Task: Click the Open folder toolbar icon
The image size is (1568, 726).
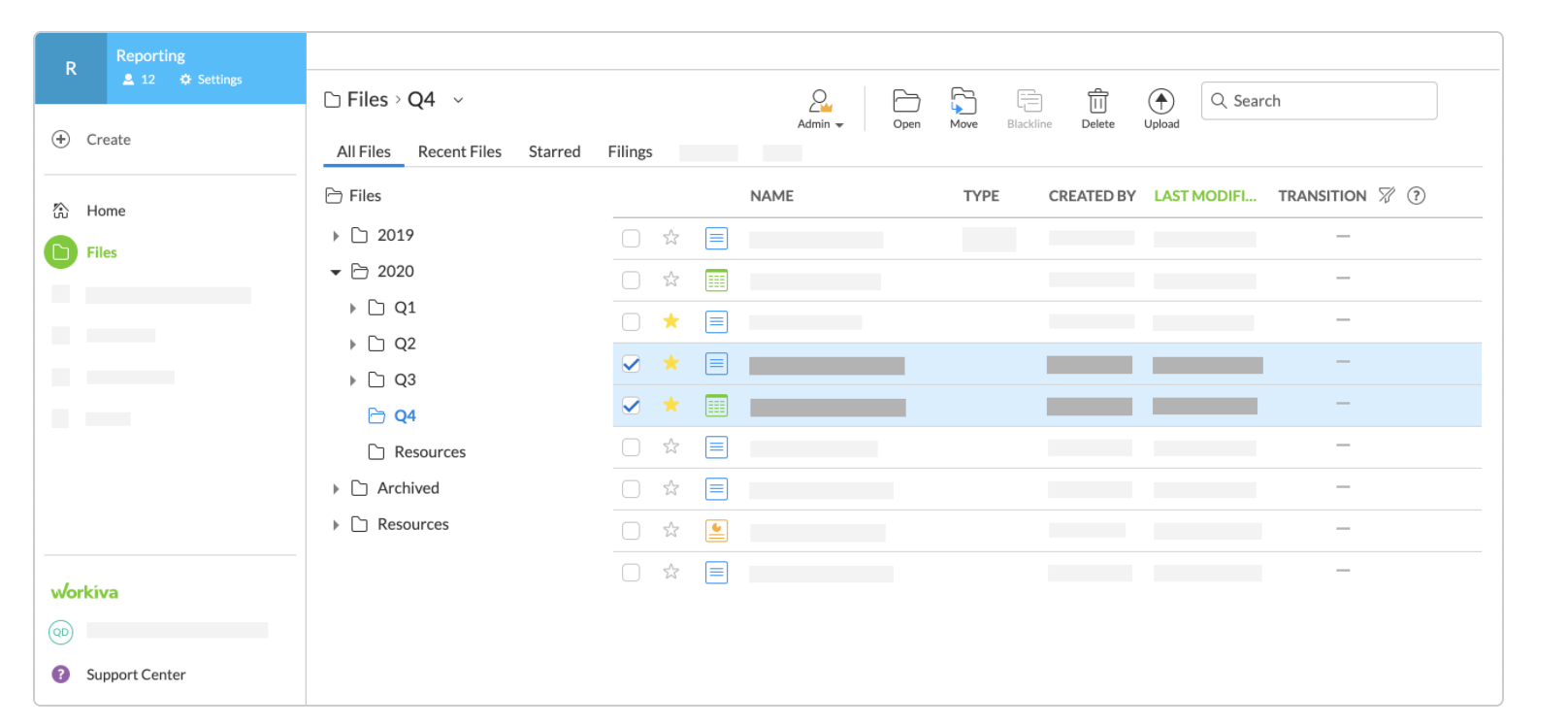Action: click(906, 102)
